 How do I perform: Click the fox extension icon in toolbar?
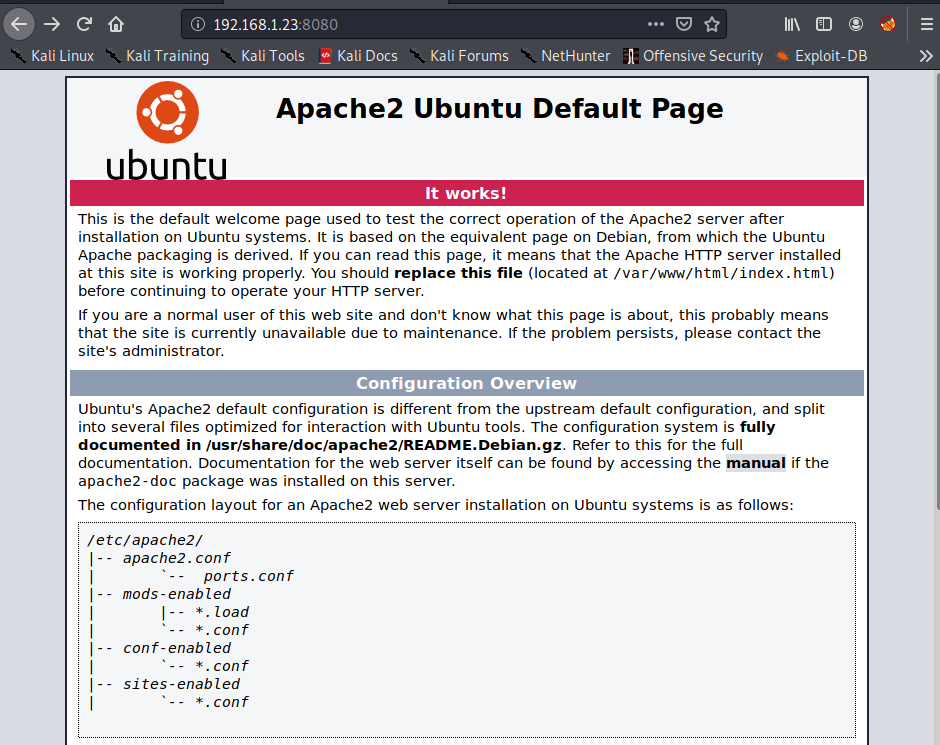(887, 24)
